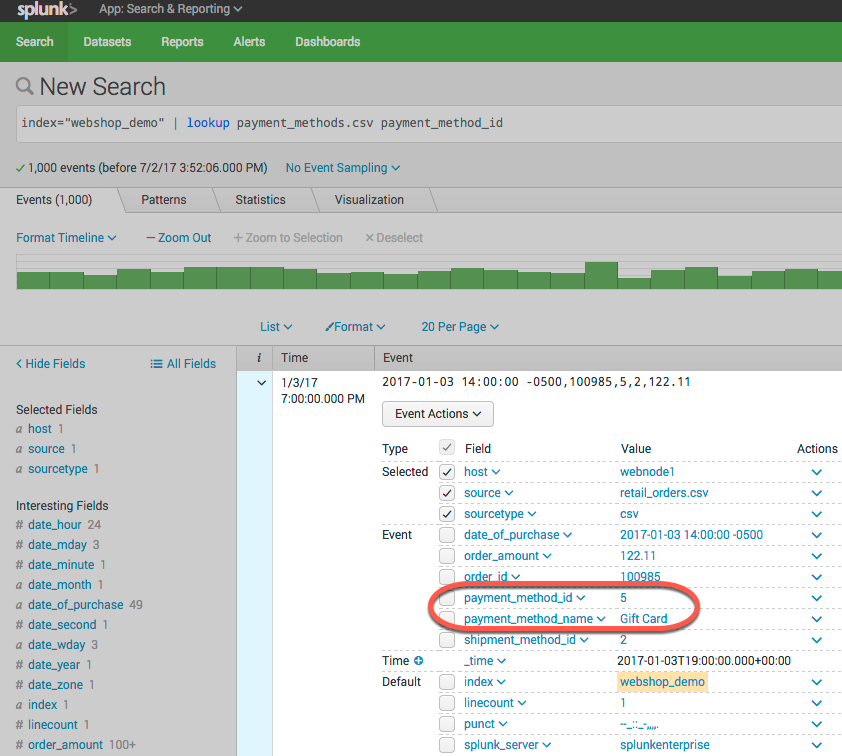The image size is (842, 756).
Task: Click the date_hour interesting field
Action: click(x=55, y=525)
